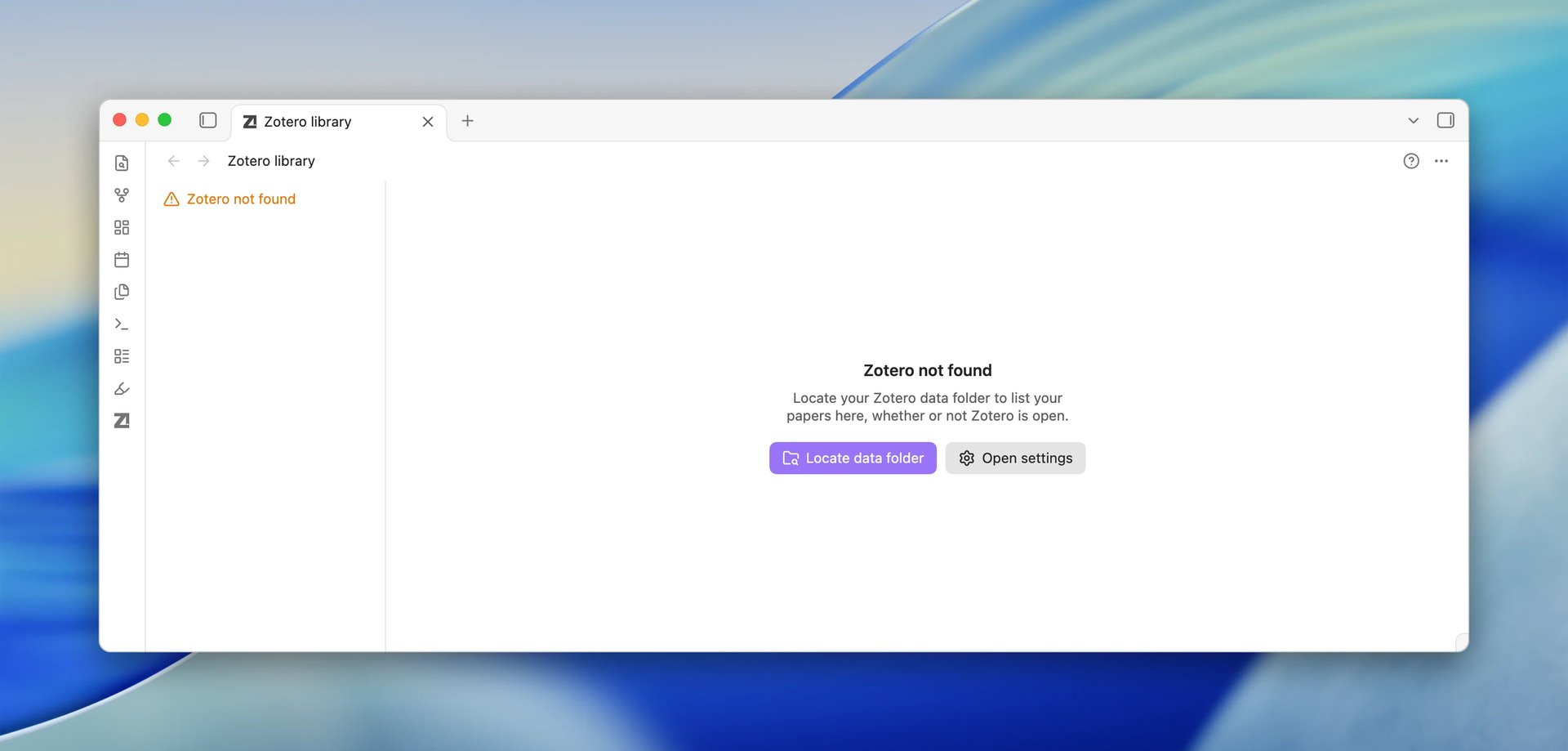
Task: Open the canvas grid icon in sidebar
Action: 122,227
